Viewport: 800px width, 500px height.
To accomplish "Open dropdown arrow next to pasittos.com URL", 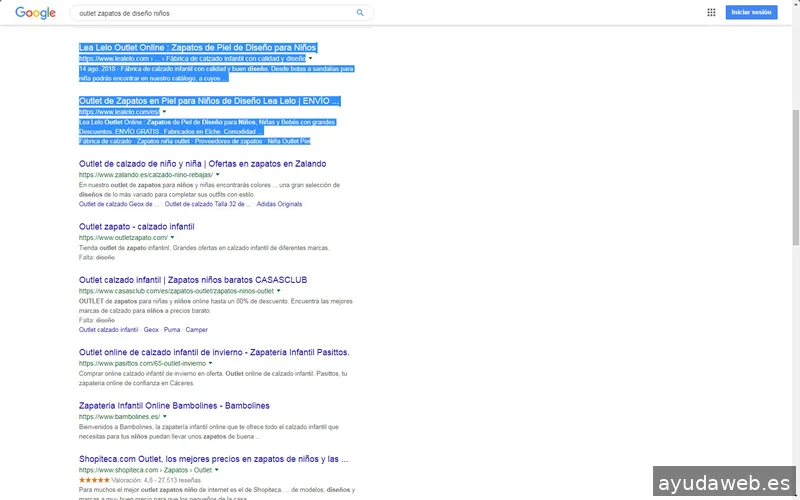I will coord(210,363).
